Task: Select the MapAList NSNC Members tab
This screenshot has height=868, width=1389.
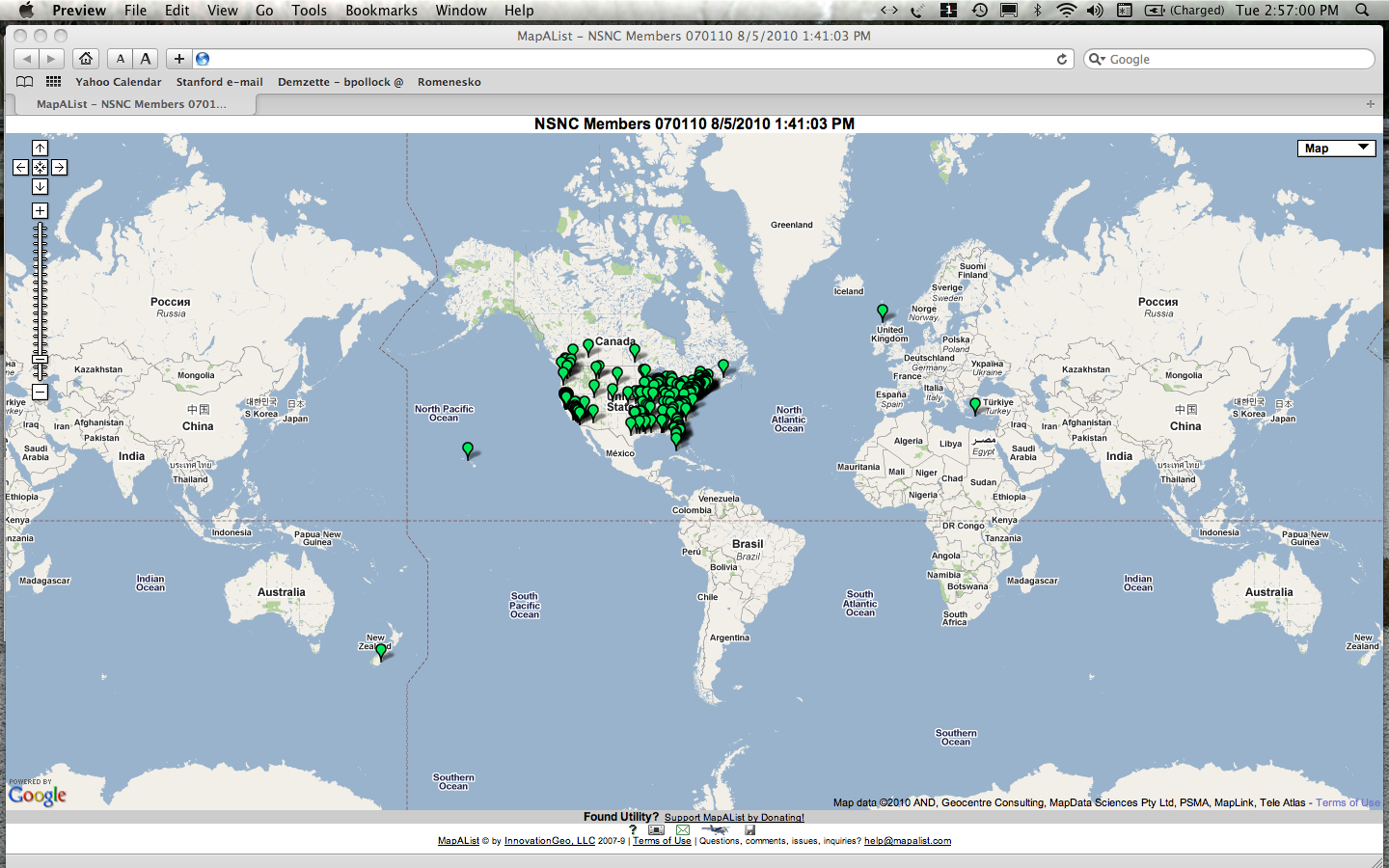Action: click(133, 104)
